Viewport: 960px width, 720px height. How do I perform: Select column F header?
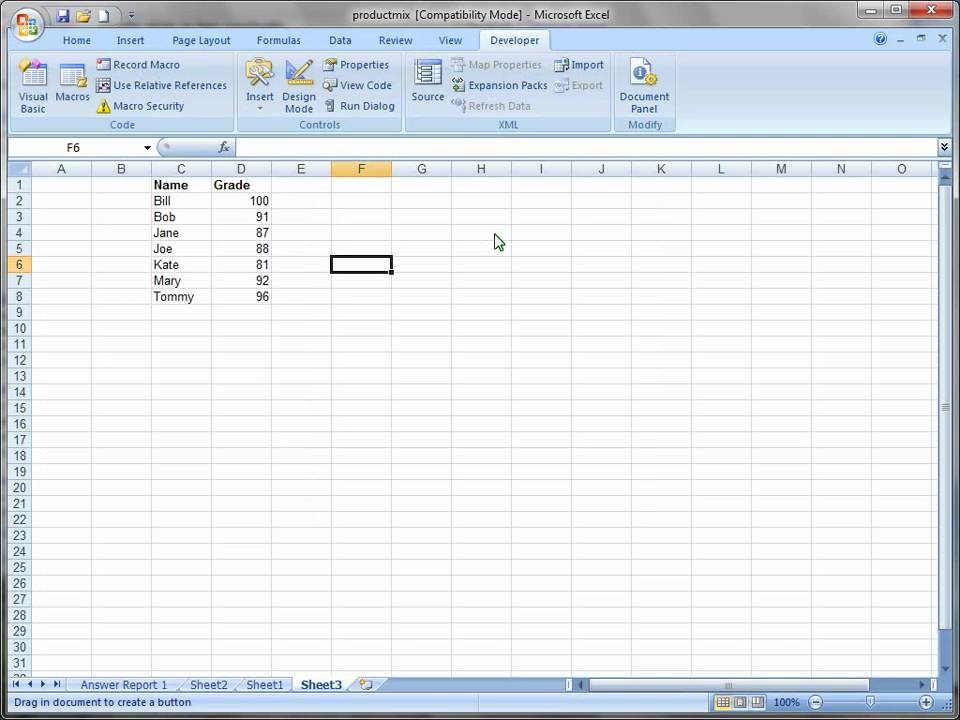click(x=361, y=169)
